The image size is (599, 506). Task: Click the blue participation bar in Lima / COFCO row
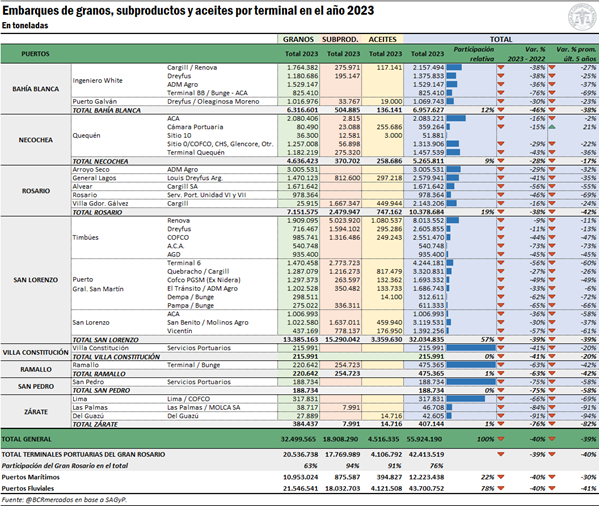click(465, 399)
